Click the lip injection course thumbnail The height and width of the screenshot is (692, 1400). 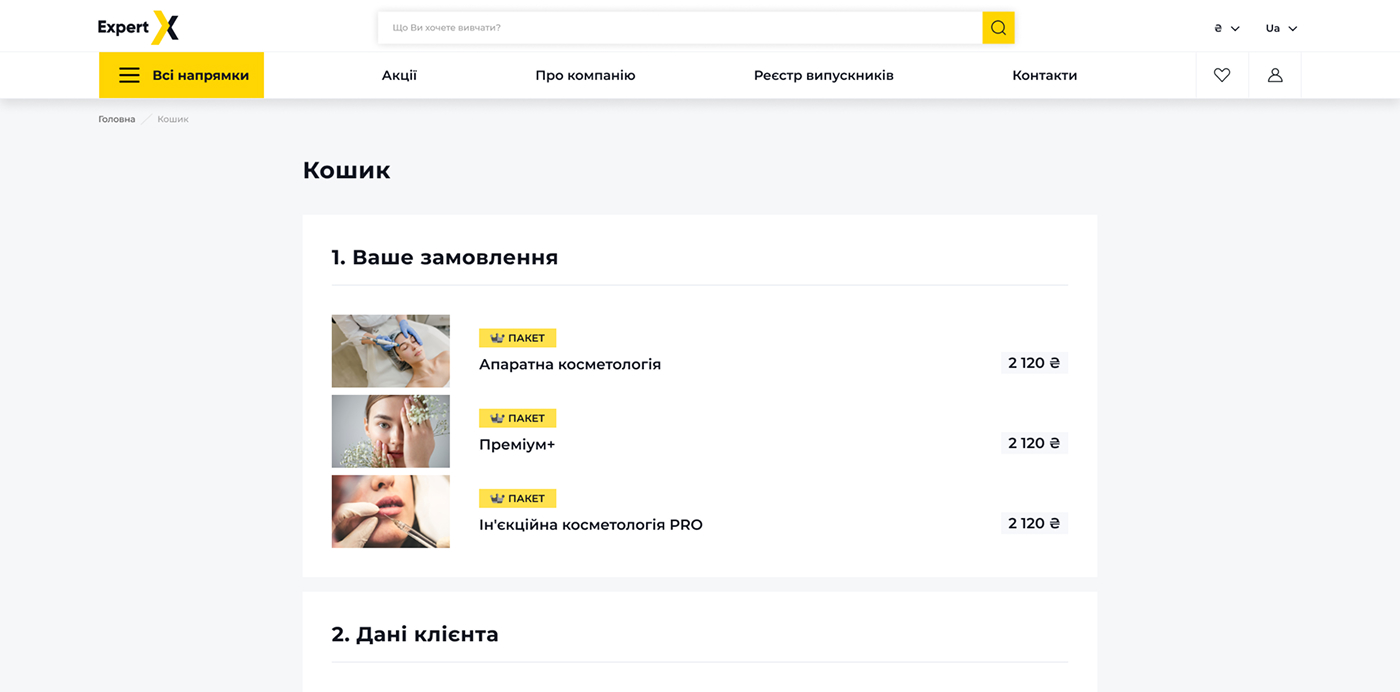point(390,511)
